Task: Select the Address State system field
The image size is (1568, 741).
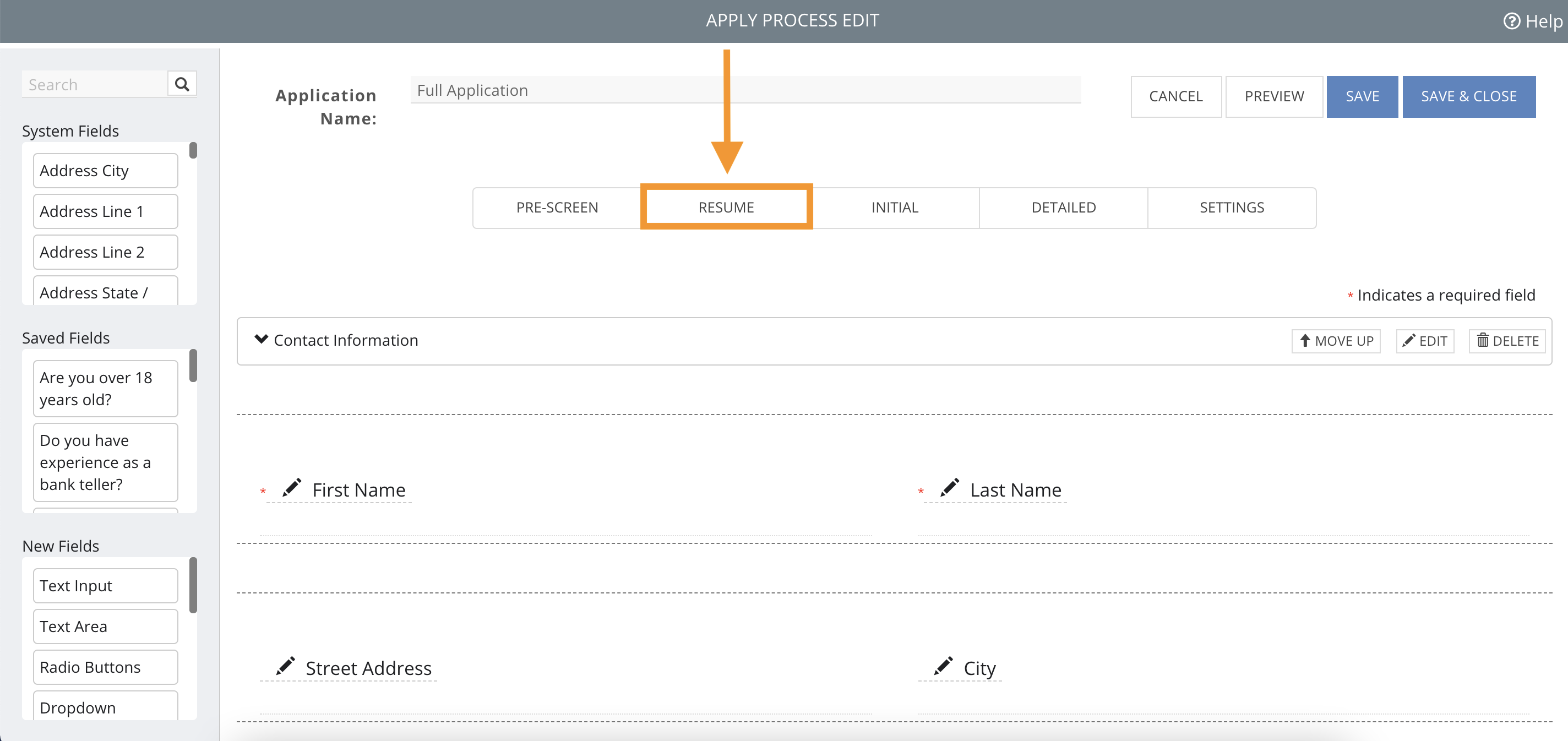Action: [105, 291]
